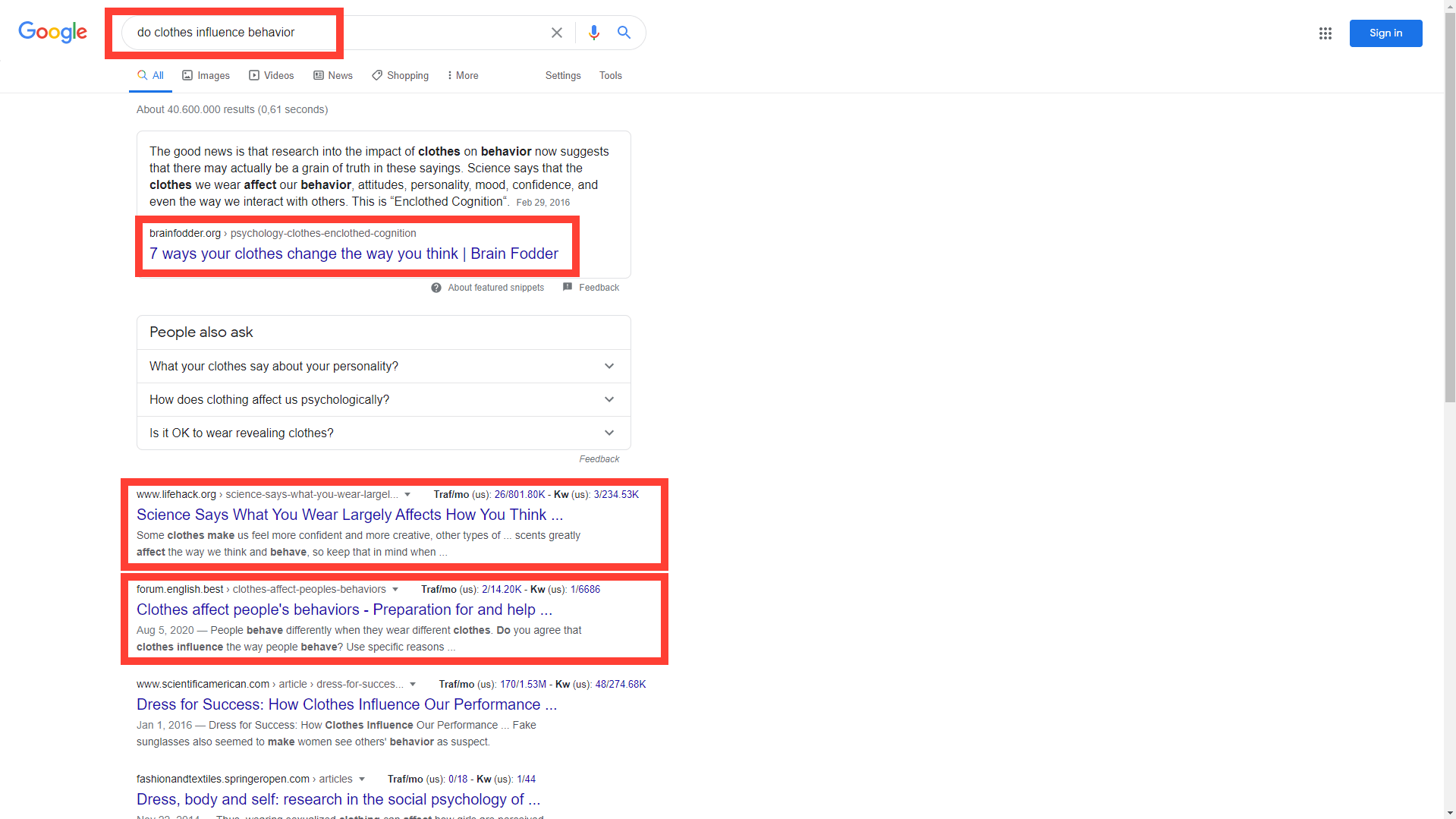The width and height of the screenshot is (1456, 819).
Task: Click the microphone voice search icon
Action: point(593,33)
